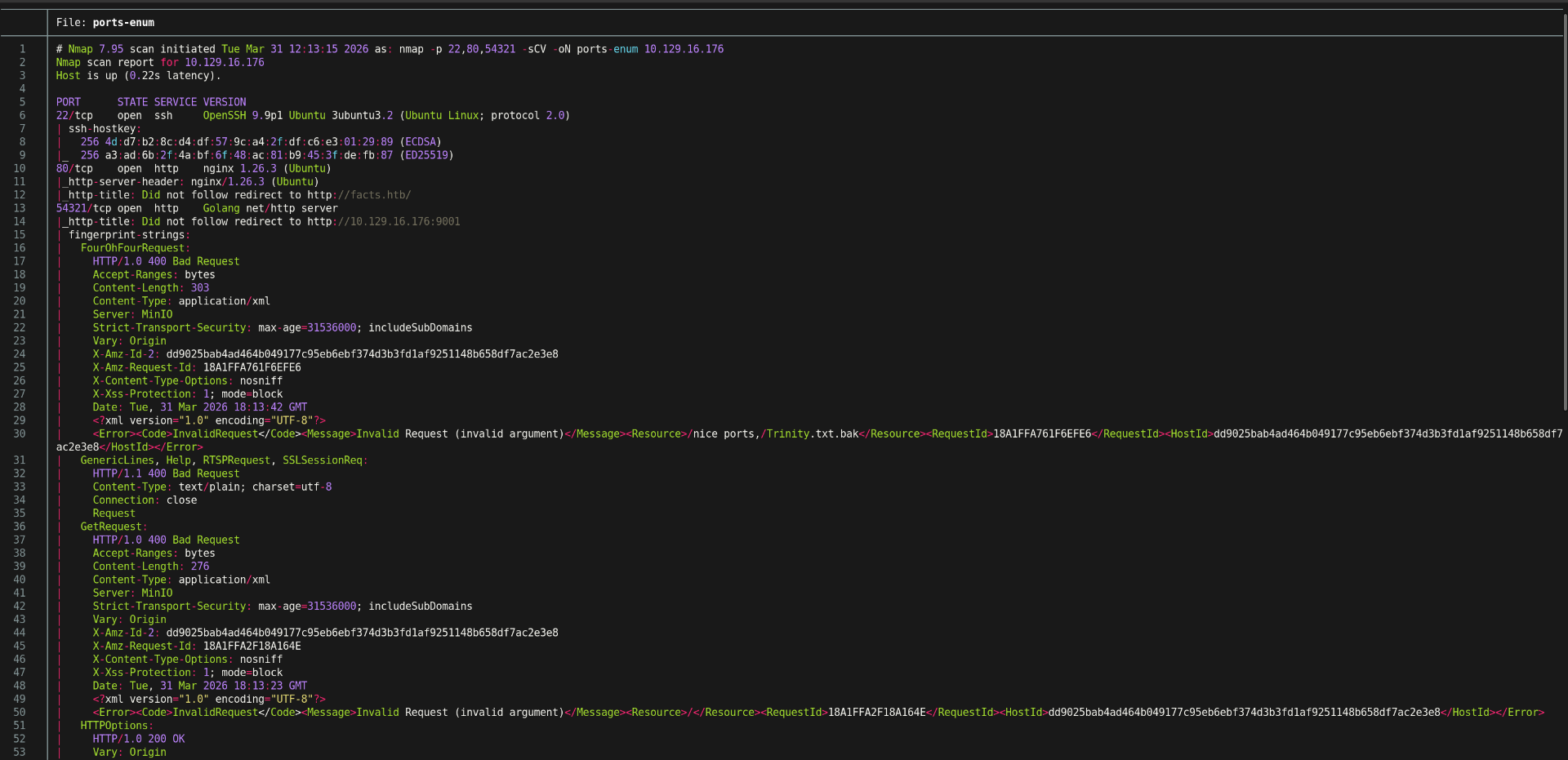Click the '80/tcp' port entry
This screenshot has width=1568, height=760.
coord(74,169)
